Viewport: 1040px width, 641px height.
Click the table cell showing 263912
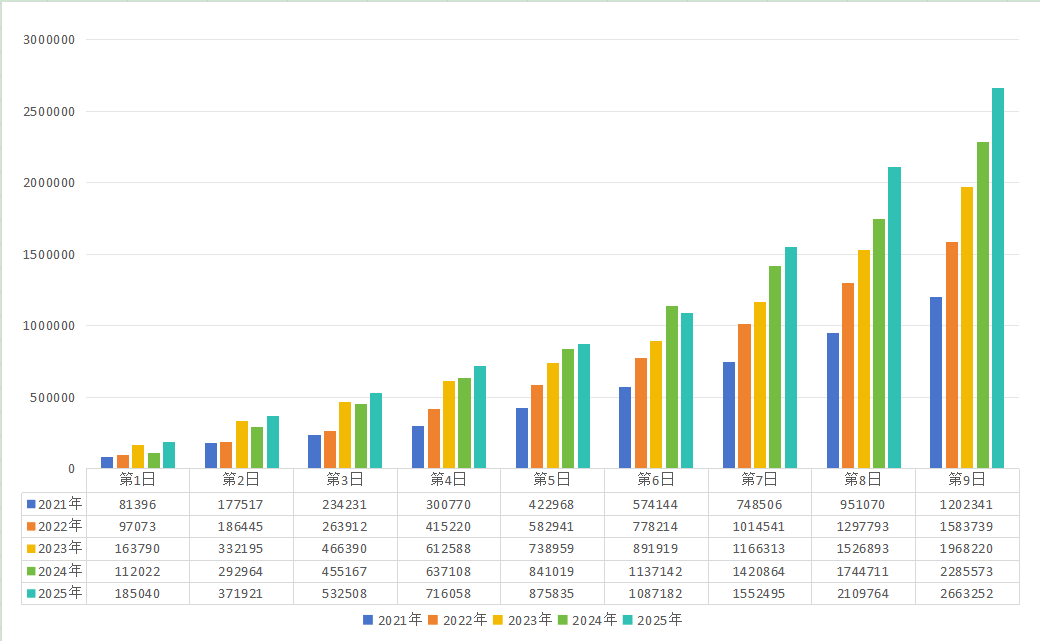coord(345,526)
